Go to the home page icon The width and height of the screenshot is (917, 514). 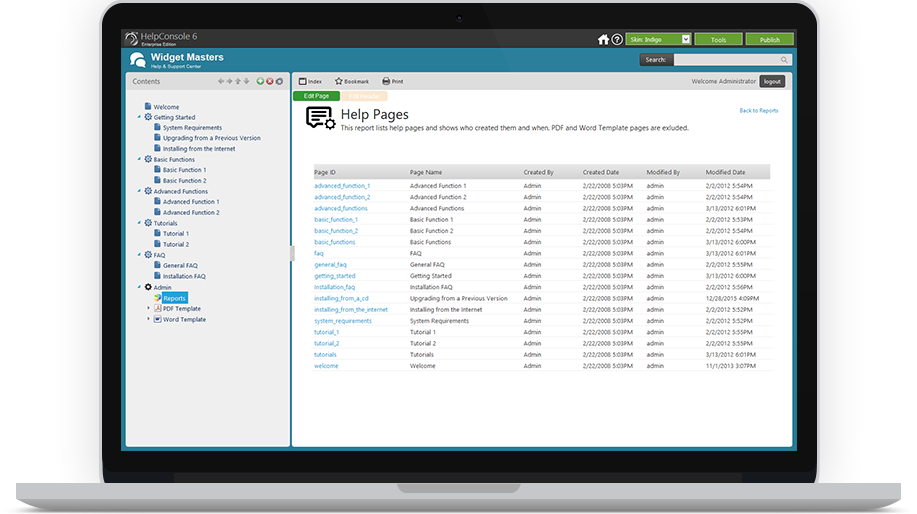click(603, 39)
